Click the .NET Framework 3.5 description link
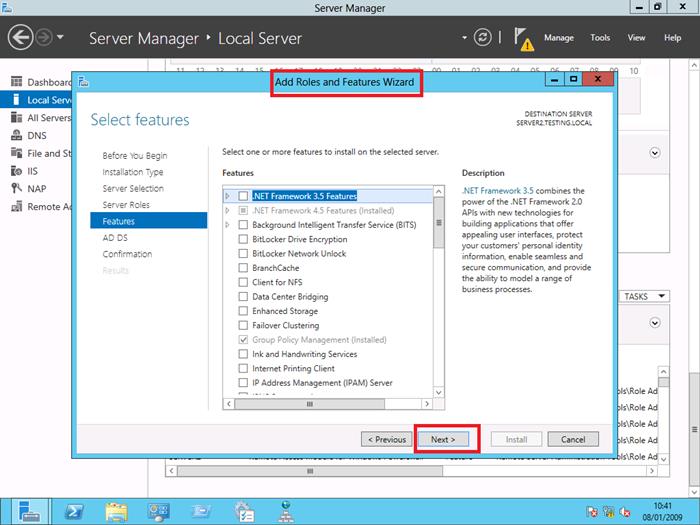 click(498, 191)
